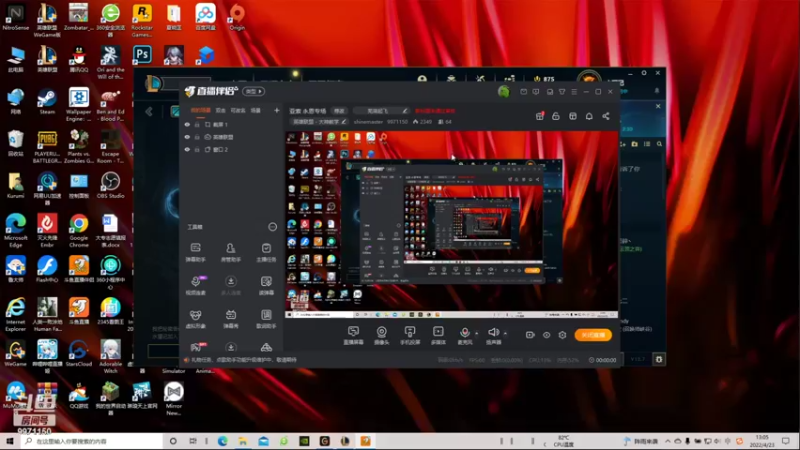This screenshot has height=450, width=800.
Task: Open the 弹幕助手 danmaku assistant tool
Action: click(195, 252)
